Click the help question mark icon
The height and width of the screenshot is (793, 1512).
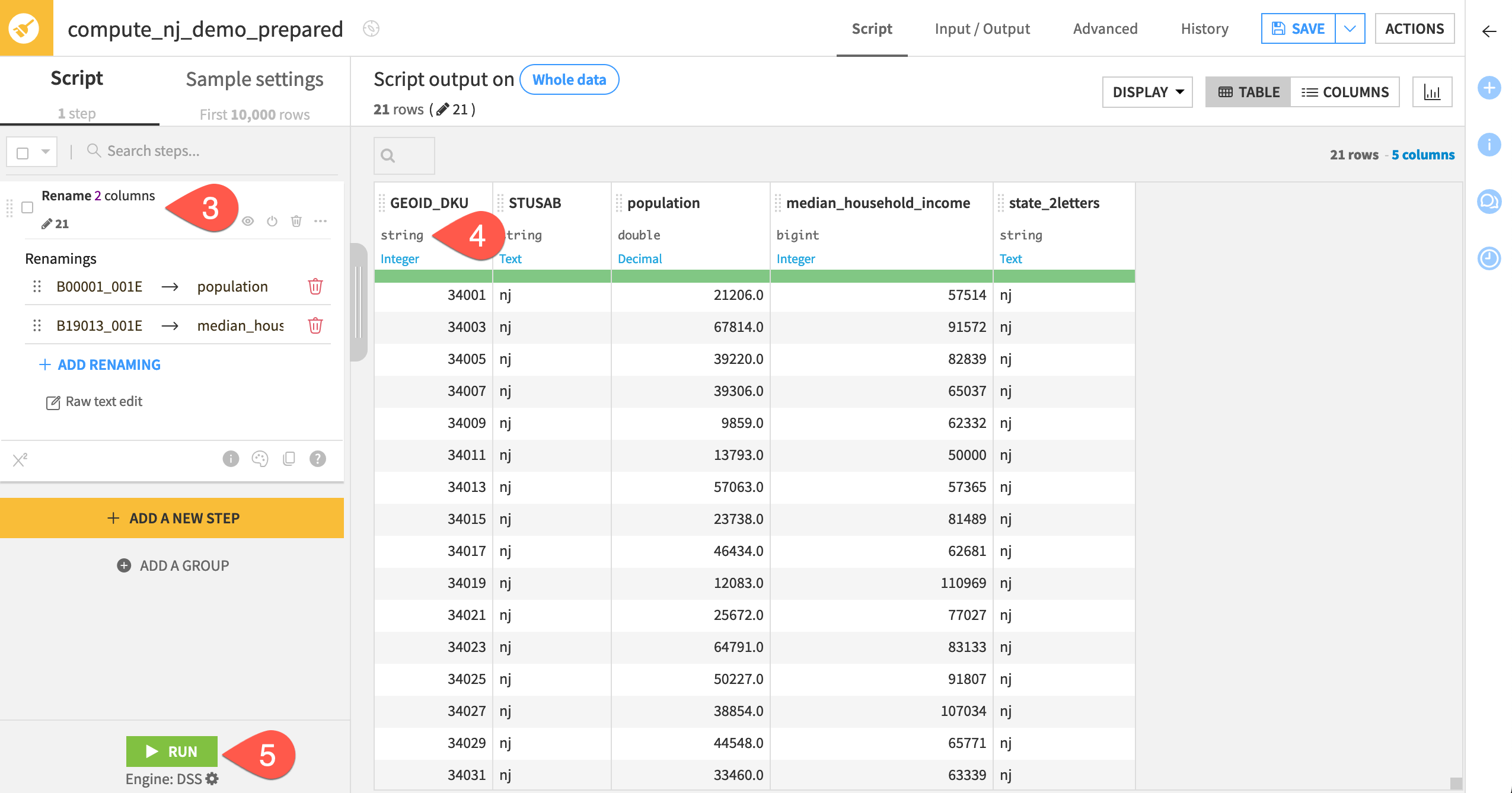click(318, 459)
